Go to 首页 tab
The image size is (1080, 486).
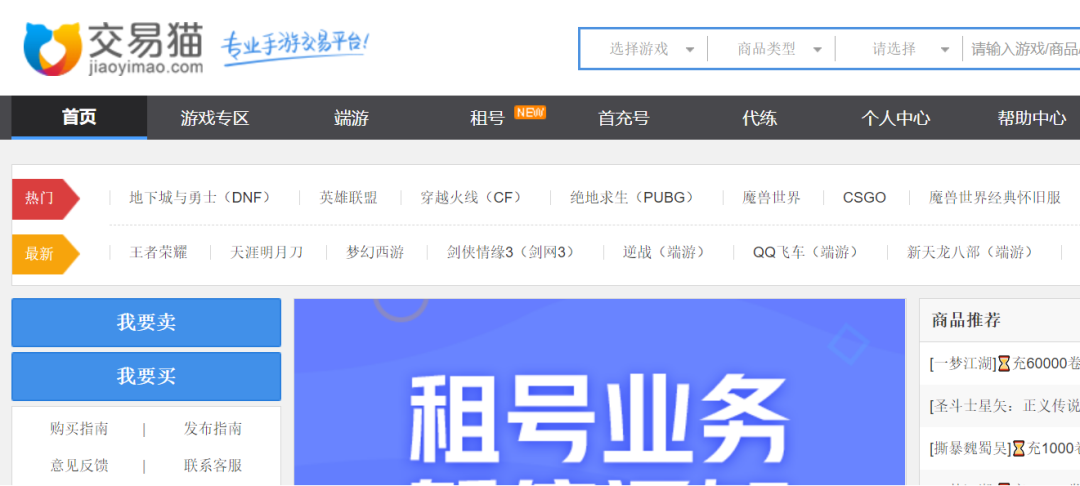tap(79, 118)
